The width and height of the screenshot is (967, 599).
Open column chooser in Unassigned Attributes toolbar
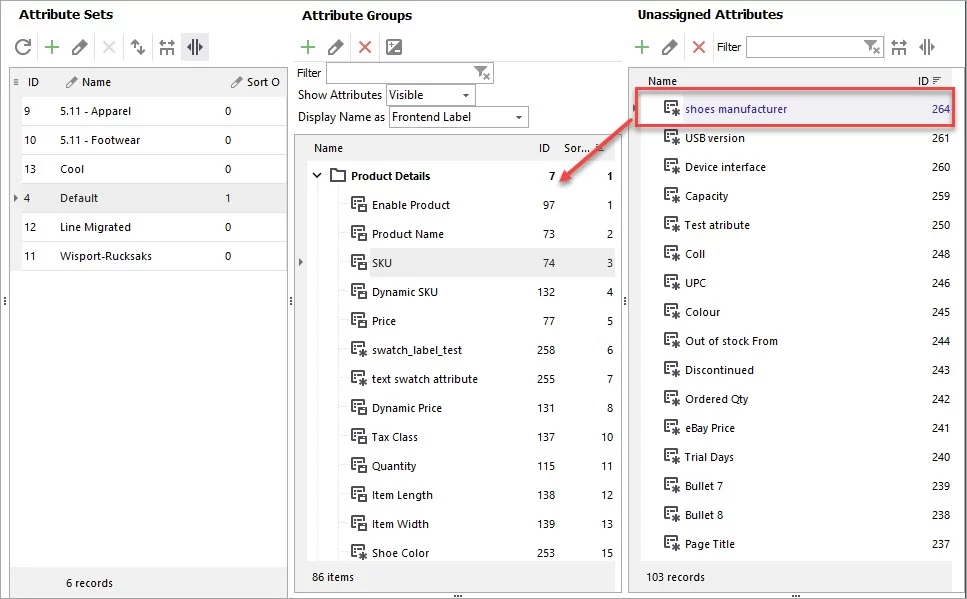click(x=927, y=47)
